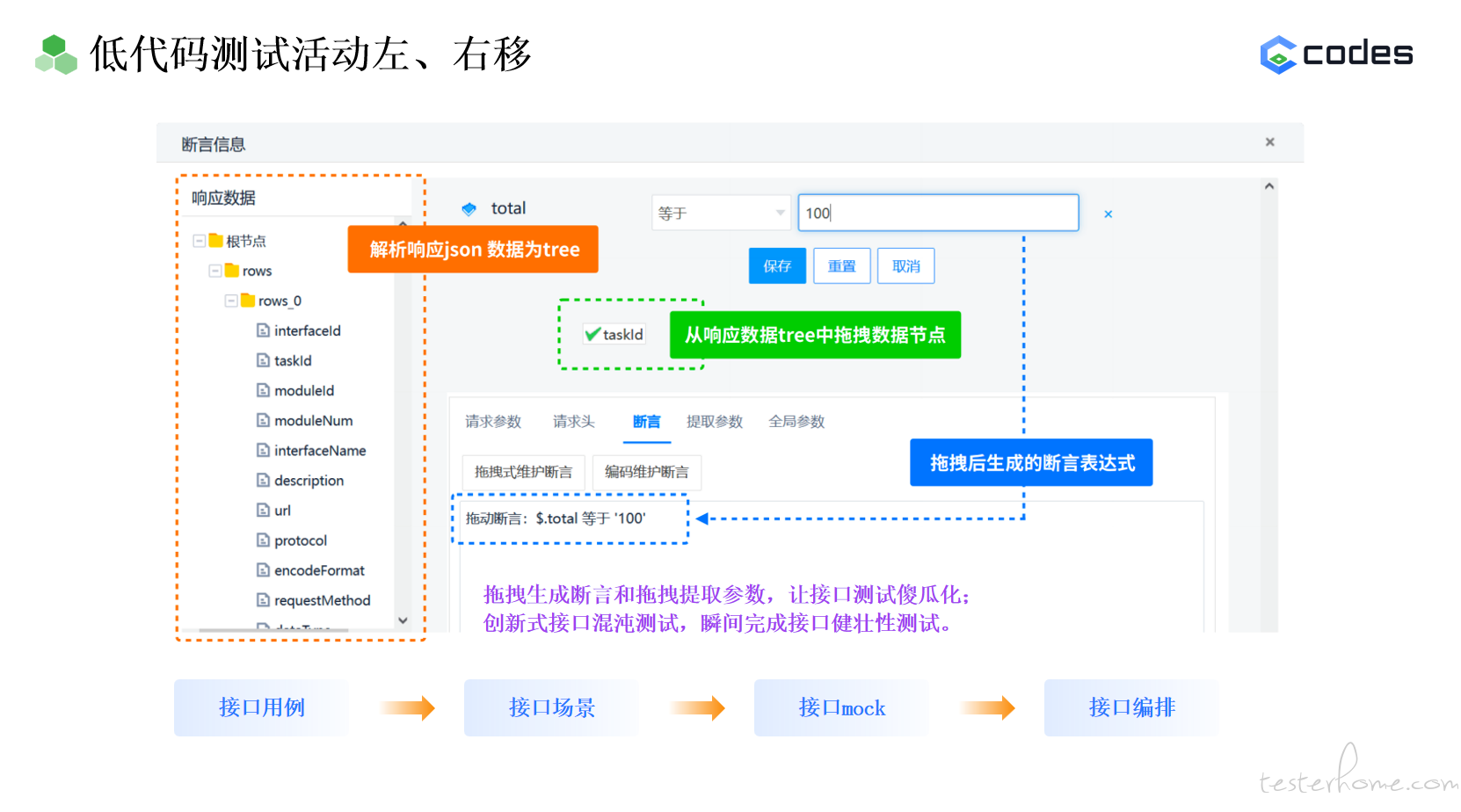Viewport: 1461px width, 812px height.
Task: Click the interfaceId file icon in tree
Action: point(263,330)
